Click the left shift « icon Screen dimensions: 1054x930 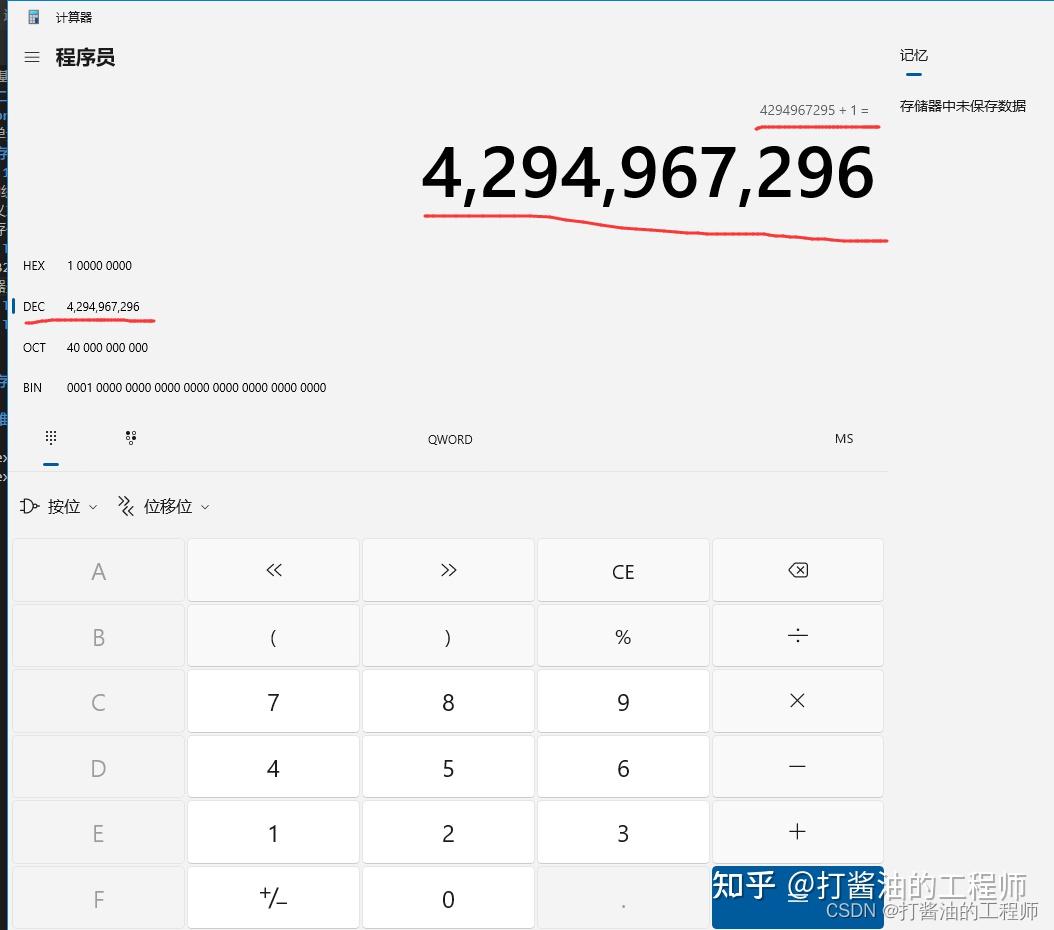[x=272, y=570]
